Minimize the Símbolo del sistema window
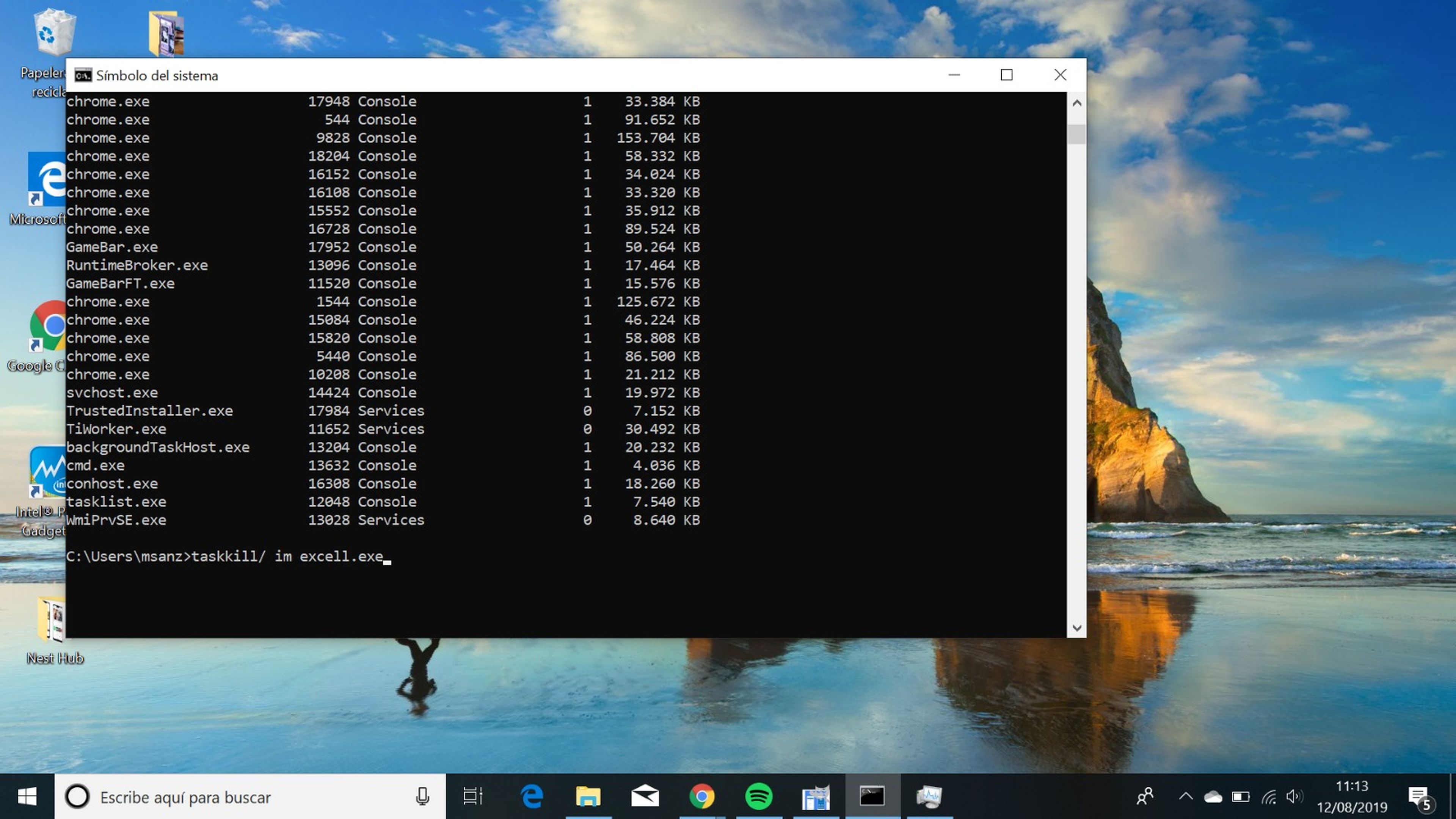The height and width of the screenshot is (819, 1456). pyautogui.click(x=954, y=75)
